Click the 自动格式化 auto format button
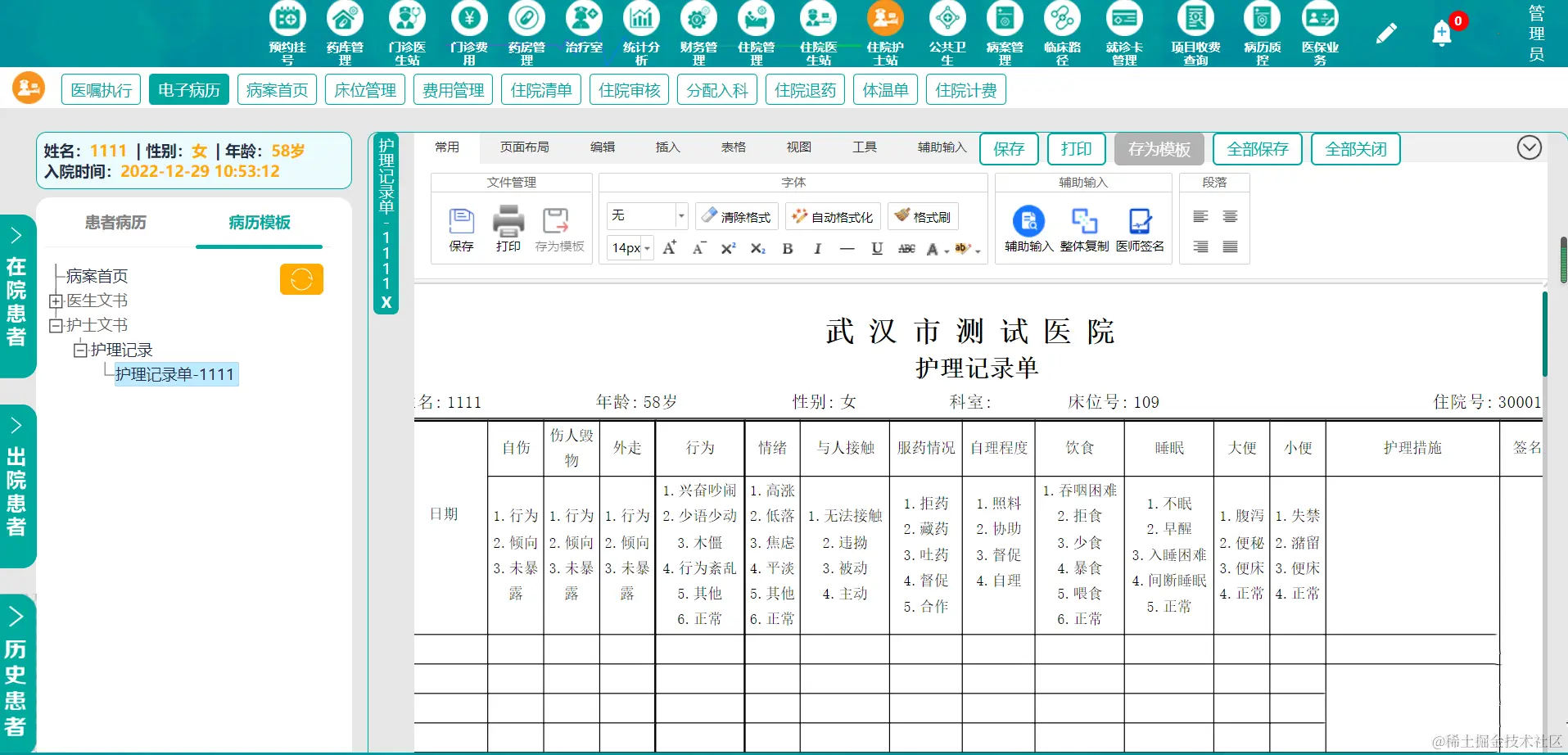This screenshot has width=1568, height=755. [833, 216]
